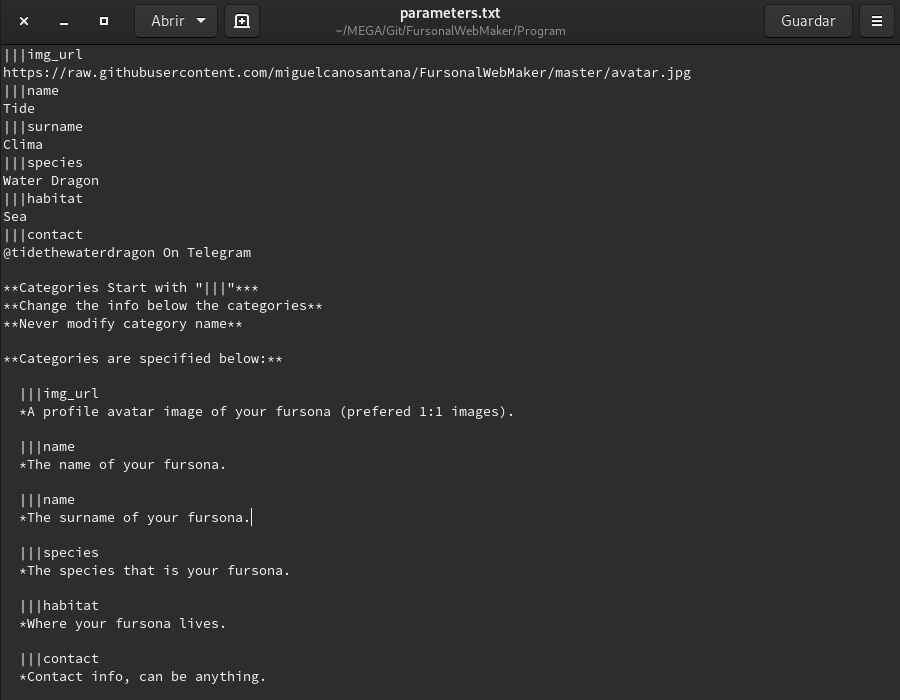Close the parameters.txt window
The image size is (900, 700).
coord(24,21)
